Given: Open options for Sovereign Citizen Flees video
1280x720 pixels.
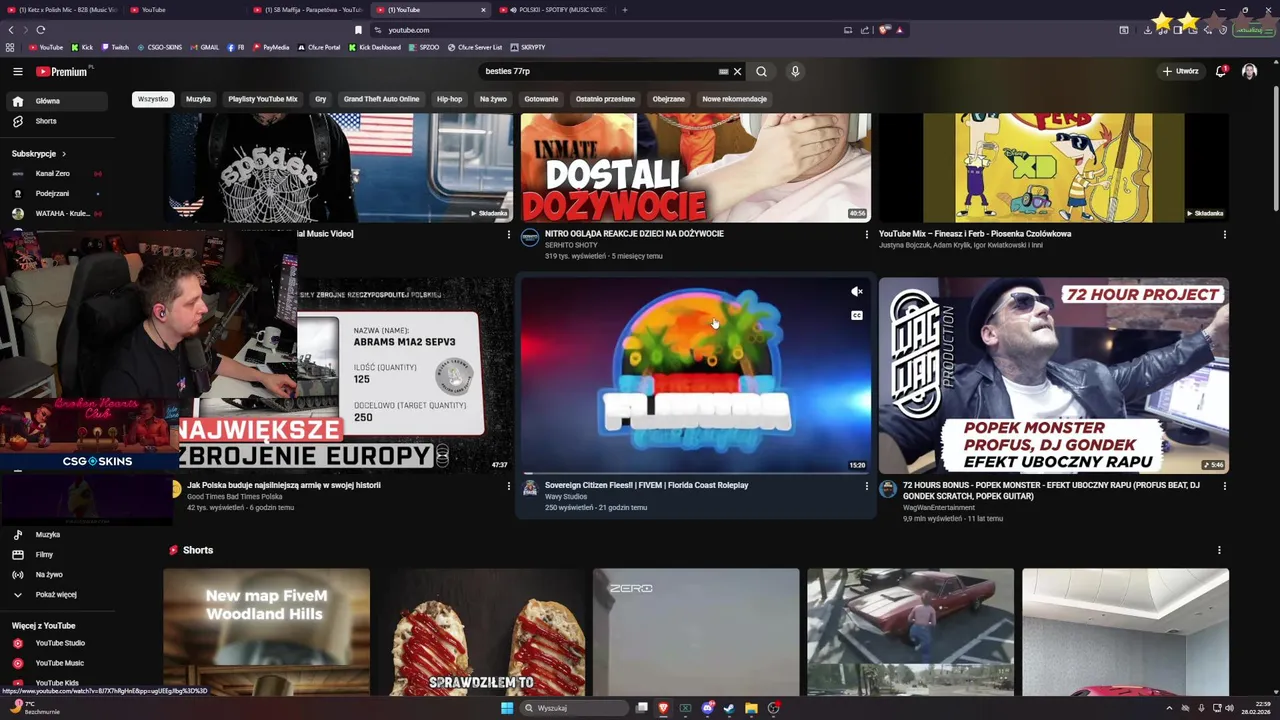Looking at the screenshot, I should click(866, 486).
